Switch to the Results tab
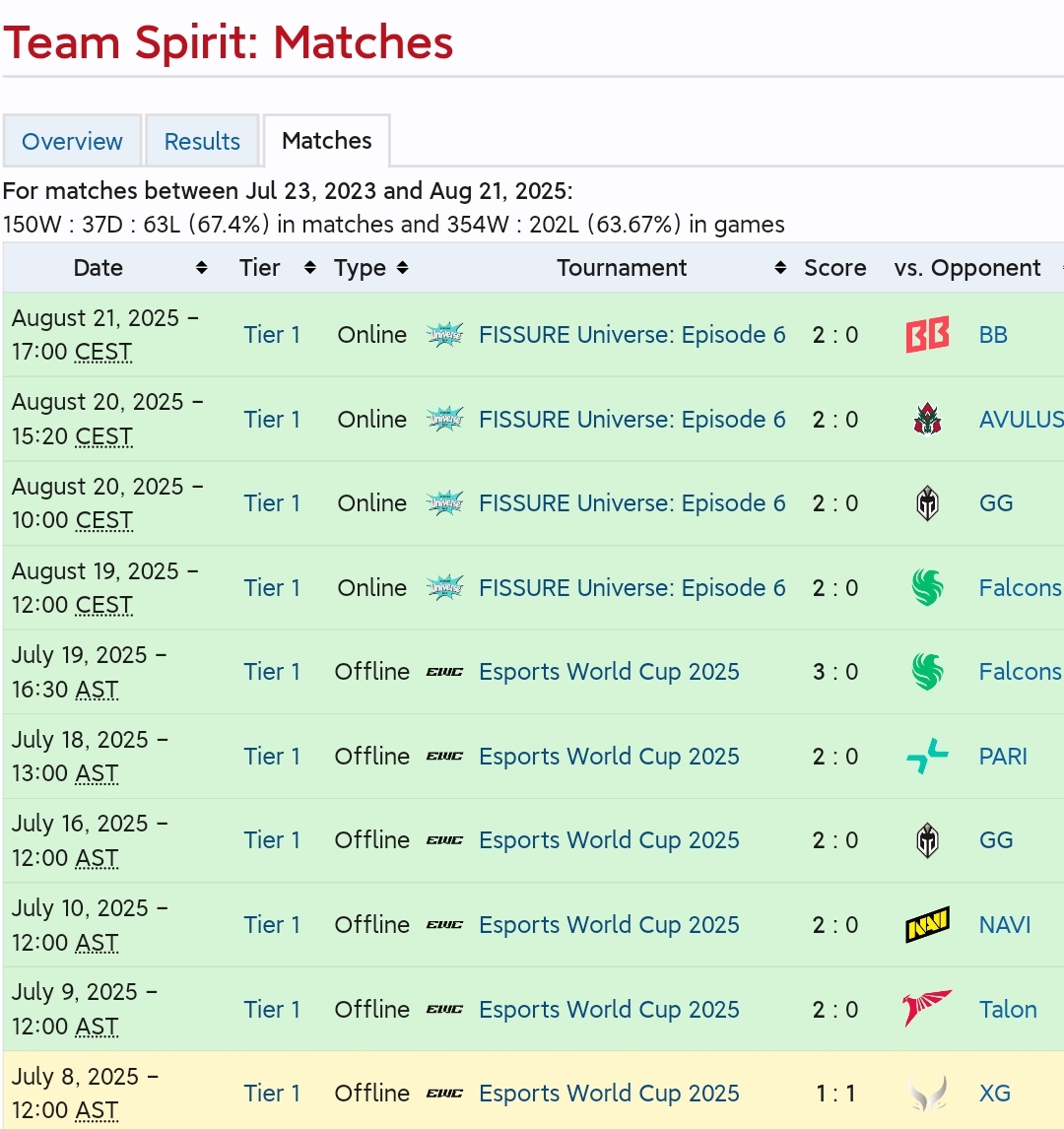Screen dimensions: 1064x1129 [202, 141]
